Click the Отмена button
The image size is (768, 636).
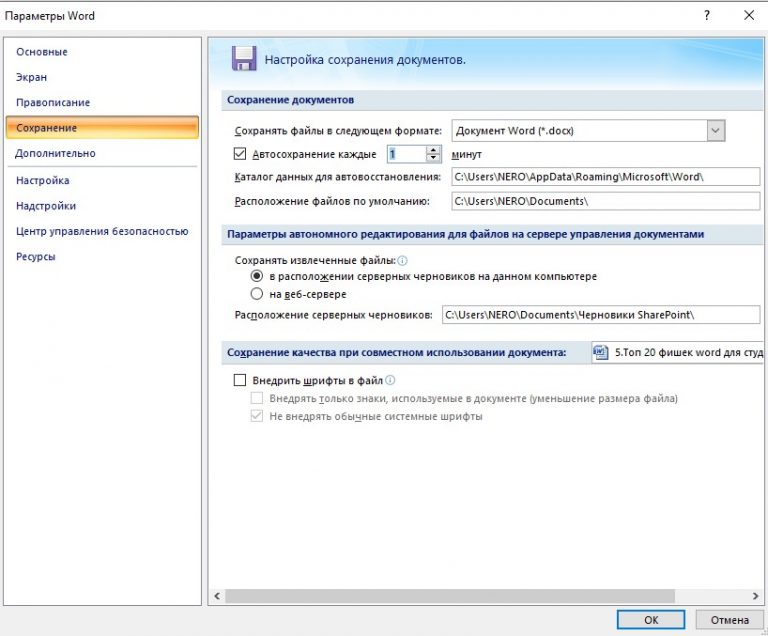click(x=729, y=620)
